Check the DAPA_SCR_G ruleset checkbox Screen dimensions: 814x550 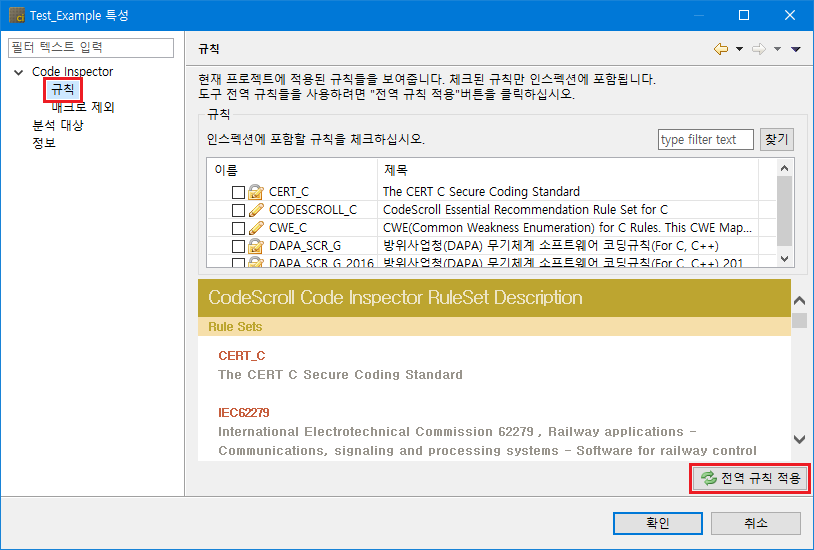pos(238,246)
